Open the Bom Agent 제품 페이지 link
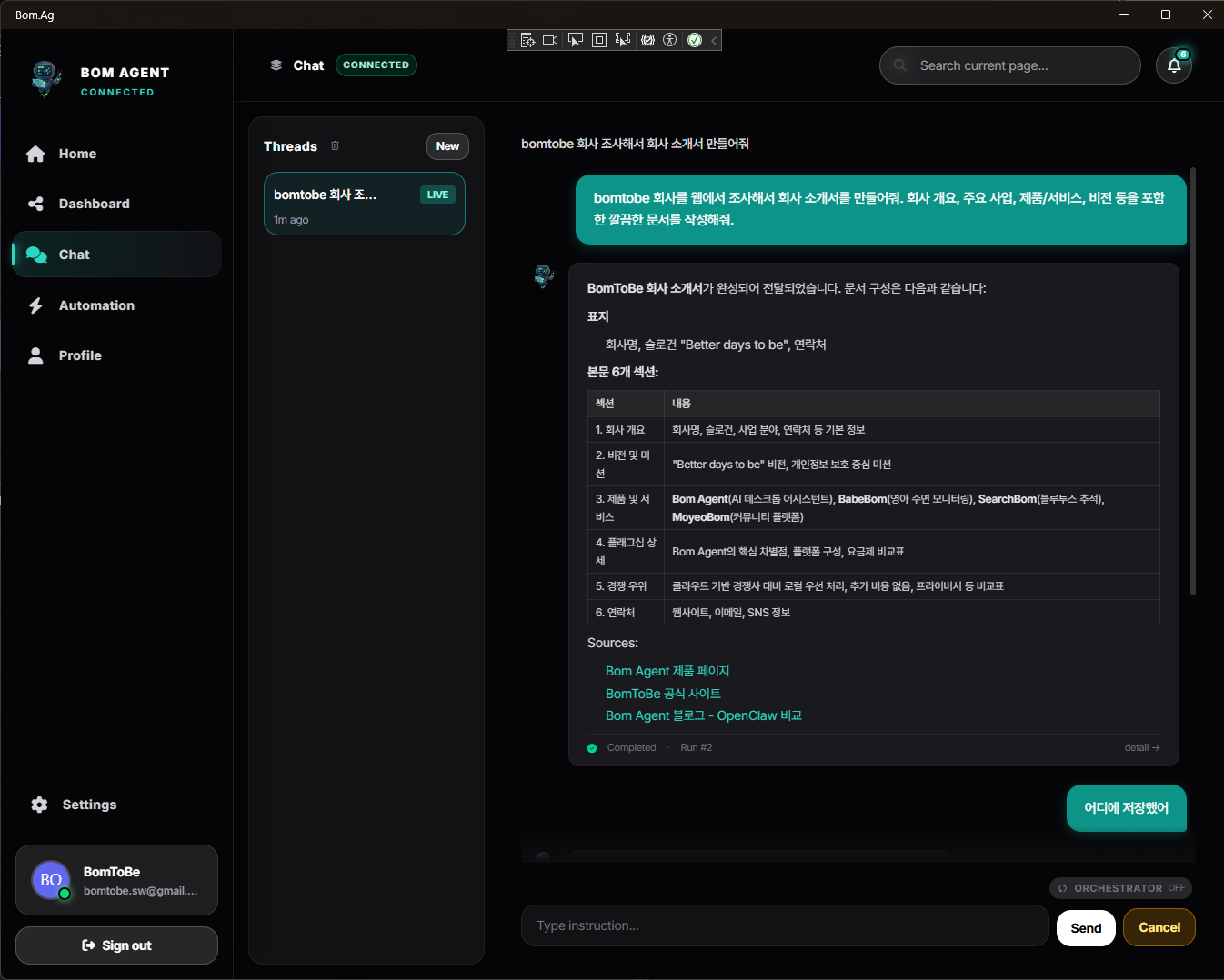Viewport: 1224px width, 980px height. 667,671
